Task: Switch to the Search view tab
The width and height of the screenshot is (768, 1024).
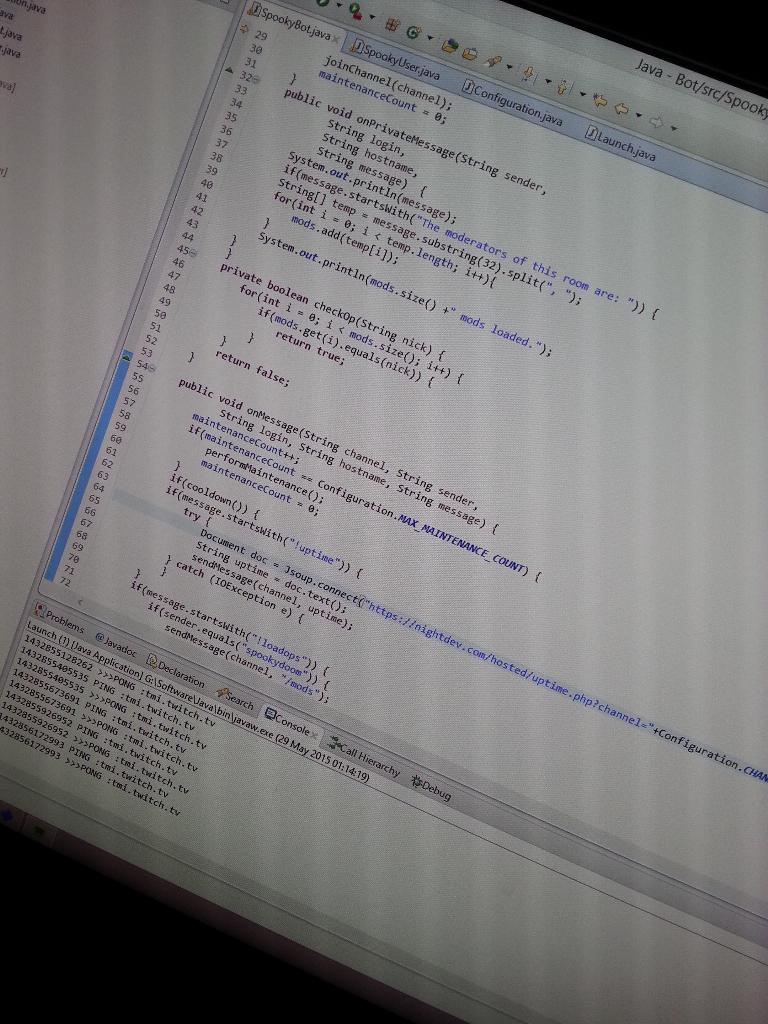Action: tap(235, 699)
